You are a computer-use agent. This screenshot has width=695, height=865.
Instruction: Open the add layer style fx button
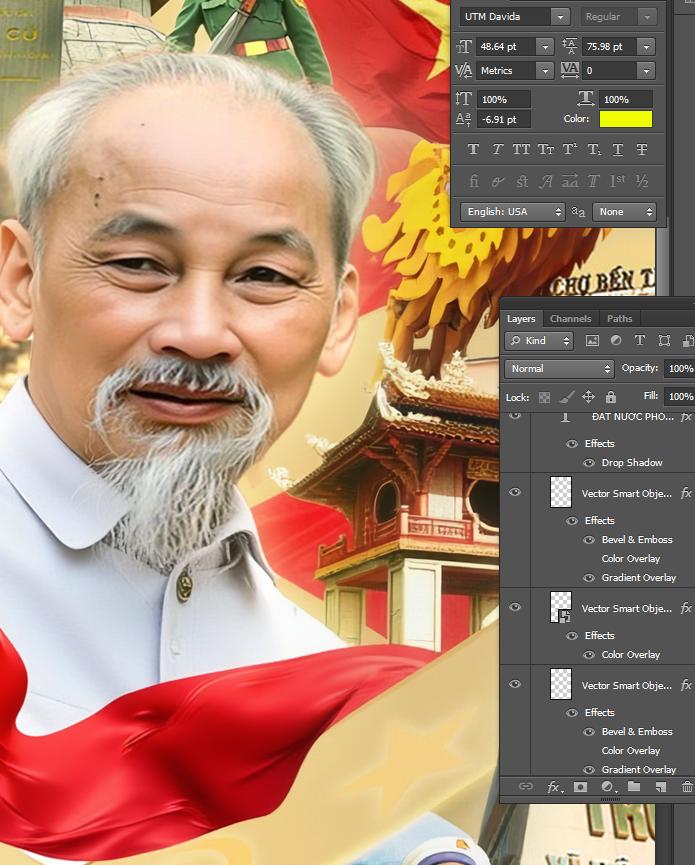(553, 787)
